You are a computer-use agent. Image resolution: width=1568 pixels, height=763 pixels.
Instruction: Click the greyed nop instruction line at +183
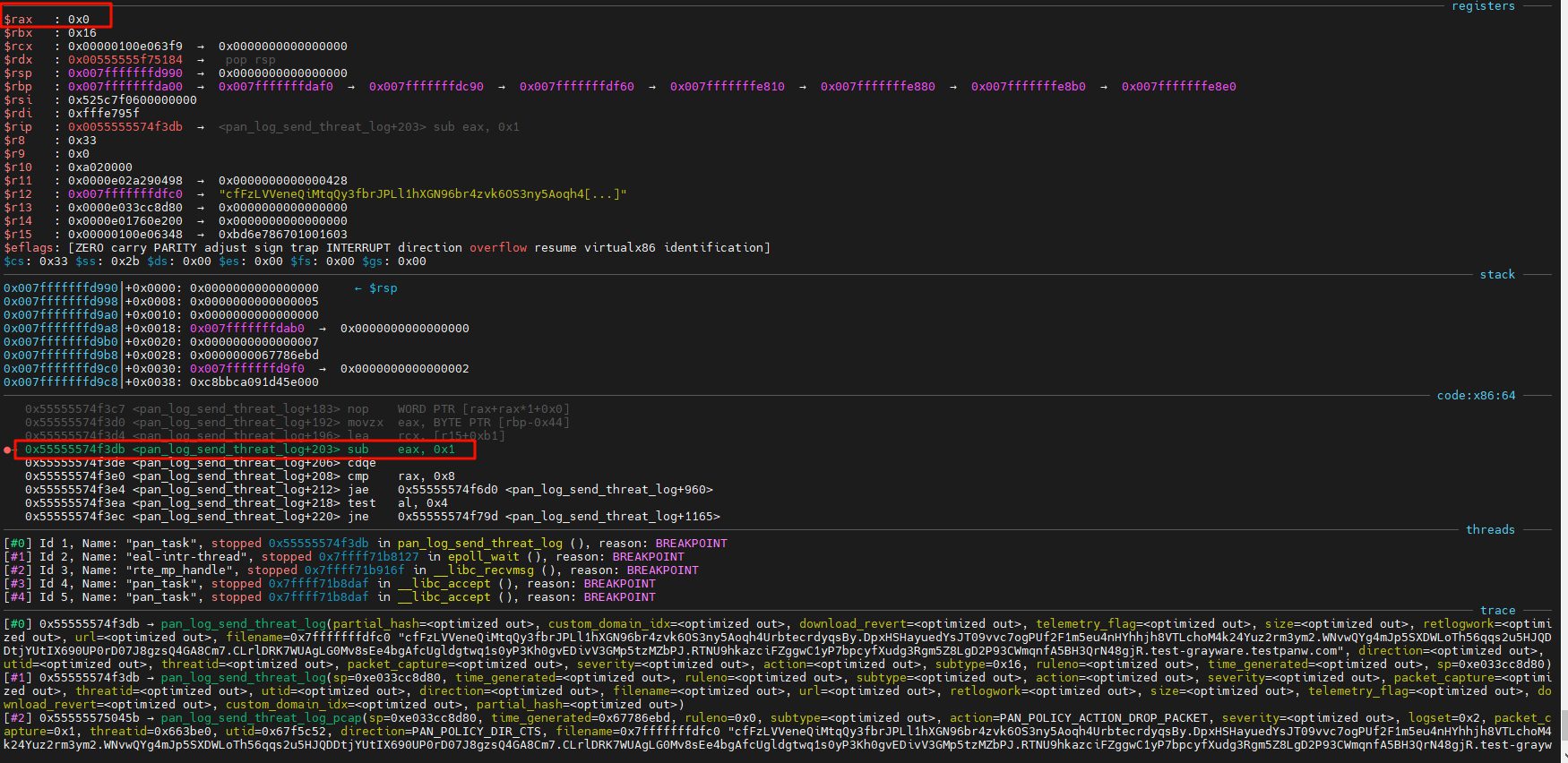tap(297, 408)
